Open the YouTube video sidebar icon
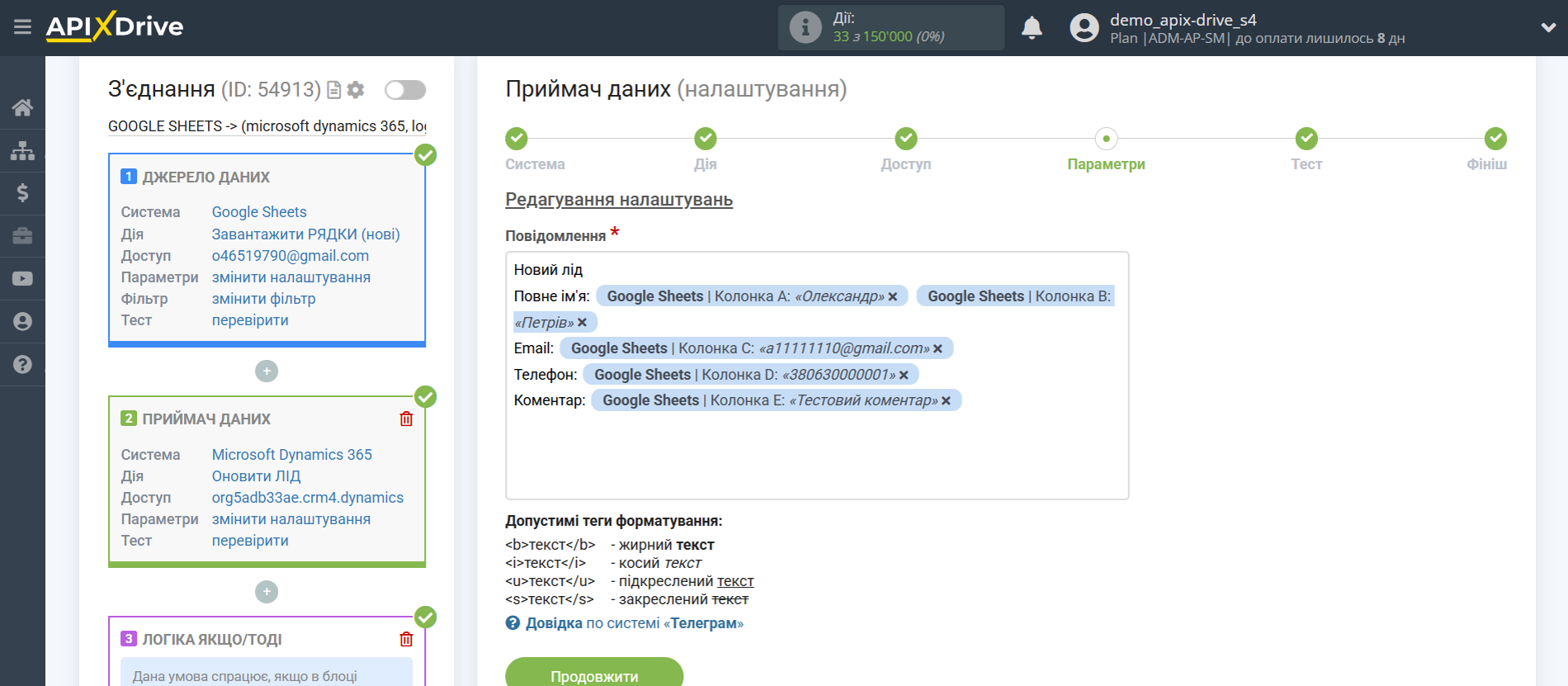This screenshot has height=686, width=1568. click(x=22, y=279)
